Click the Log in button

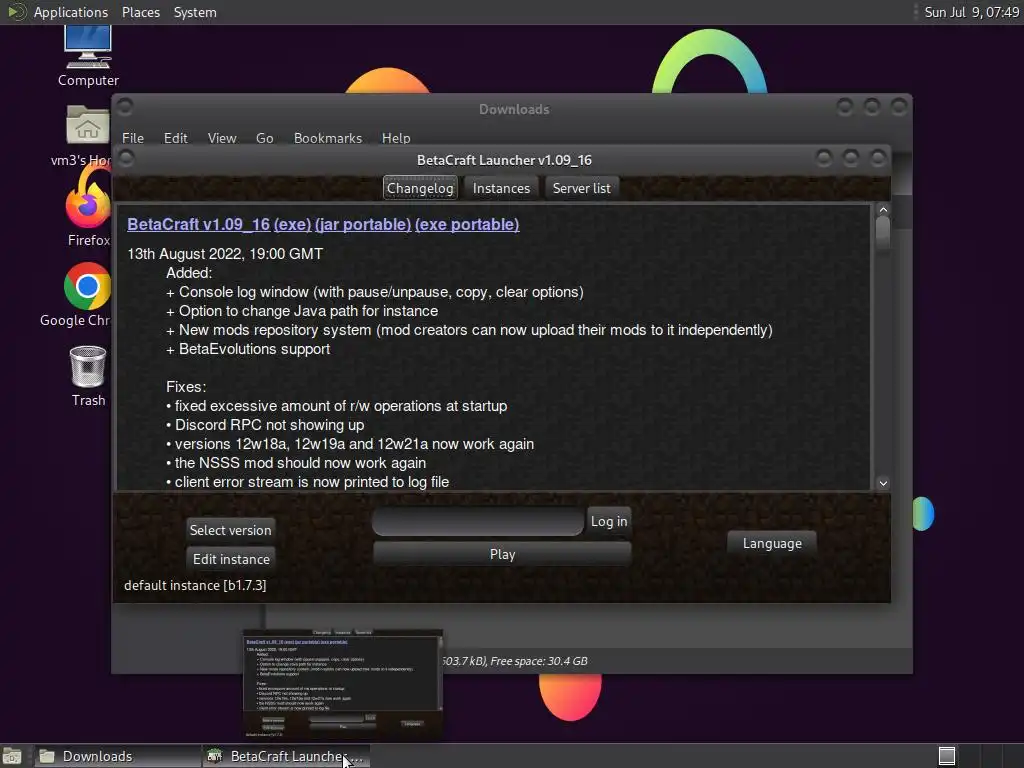pos(609,521)
